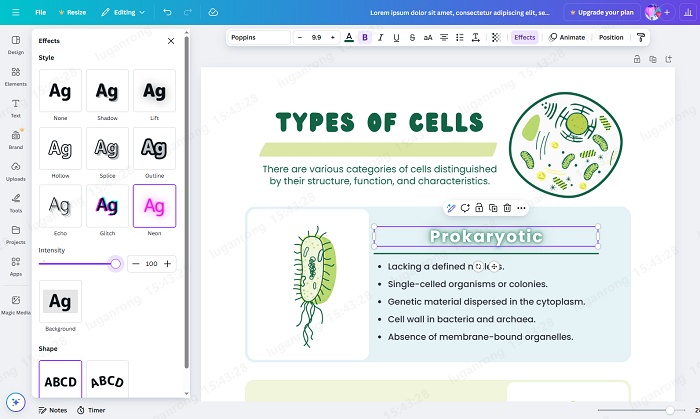Open the Elements panel in sidebar
Screen dimensions: 700x419
(x=16, y=74)
